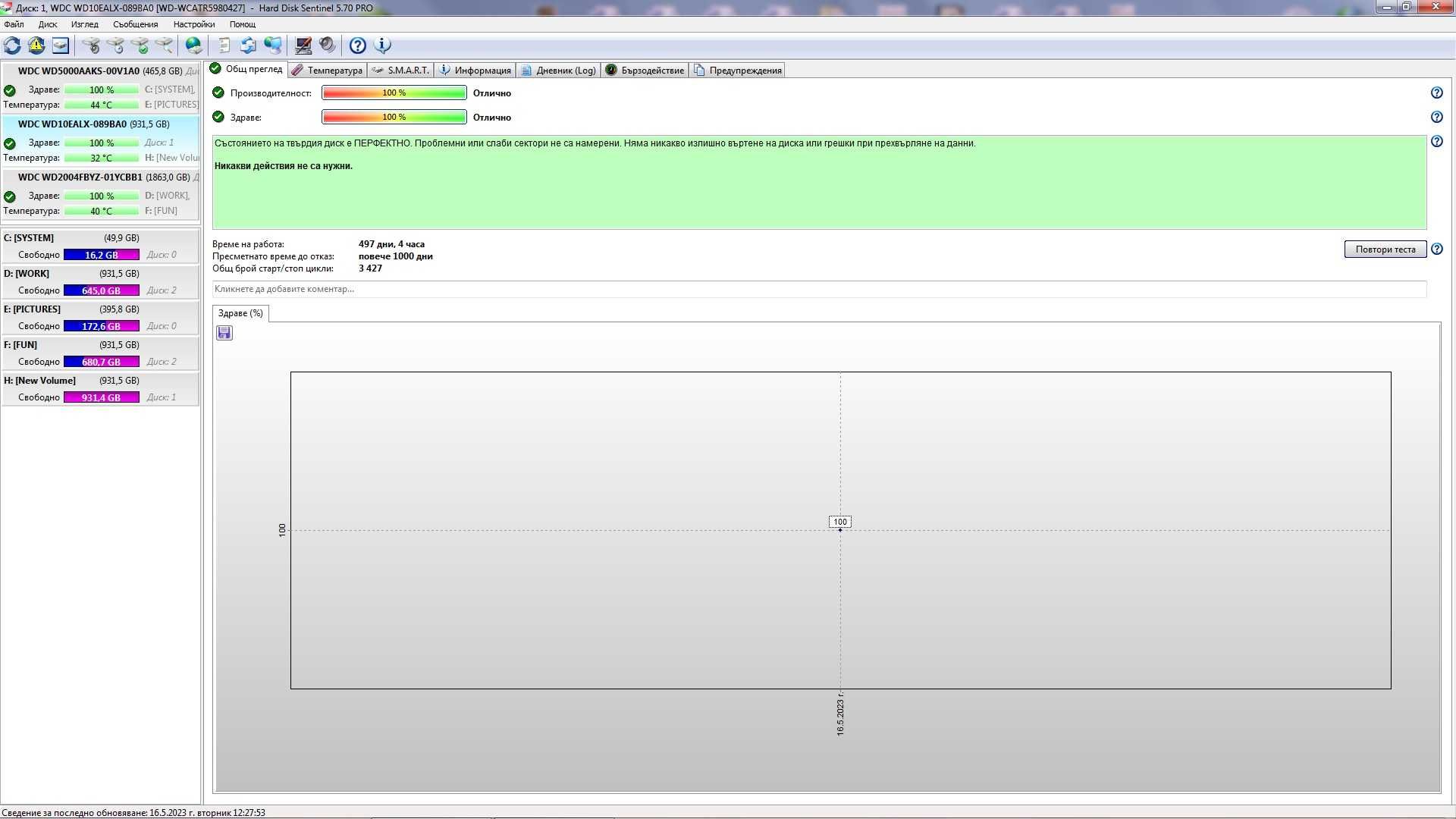Click the disk with green check icon

pos(140,45)
